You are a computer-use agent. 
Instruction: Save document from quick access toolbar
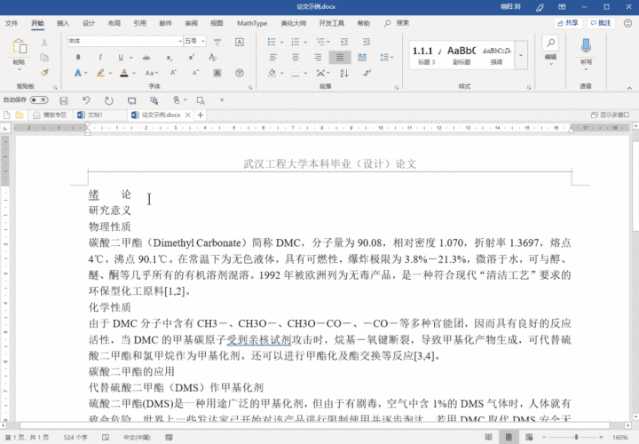point(64,100)
